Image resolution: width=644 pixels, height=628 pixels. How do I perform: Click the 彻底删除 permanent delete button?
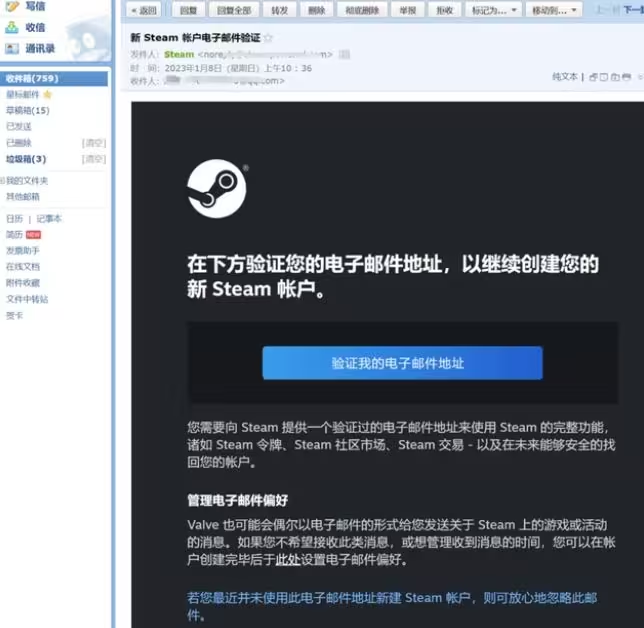pyautogui.click(x=362, y=10)
